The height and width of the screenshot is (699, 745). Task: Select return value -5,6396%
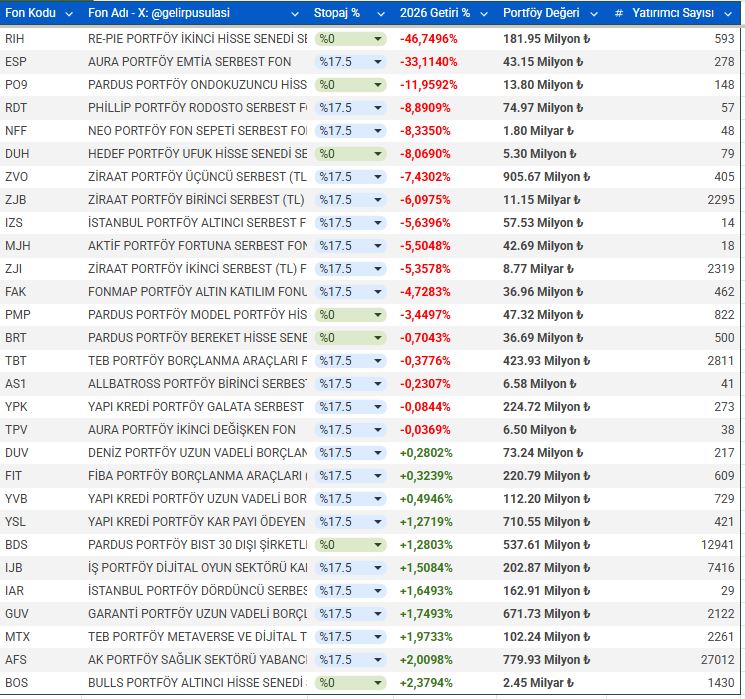click(x=425, y=223)
